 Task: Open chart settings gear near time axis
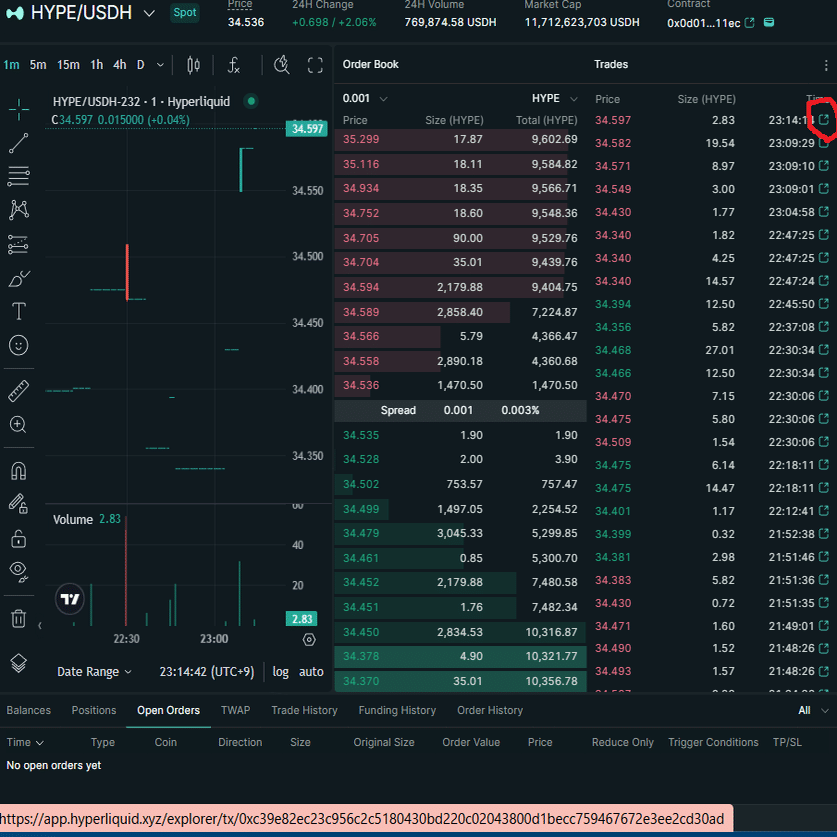point(309,639)
